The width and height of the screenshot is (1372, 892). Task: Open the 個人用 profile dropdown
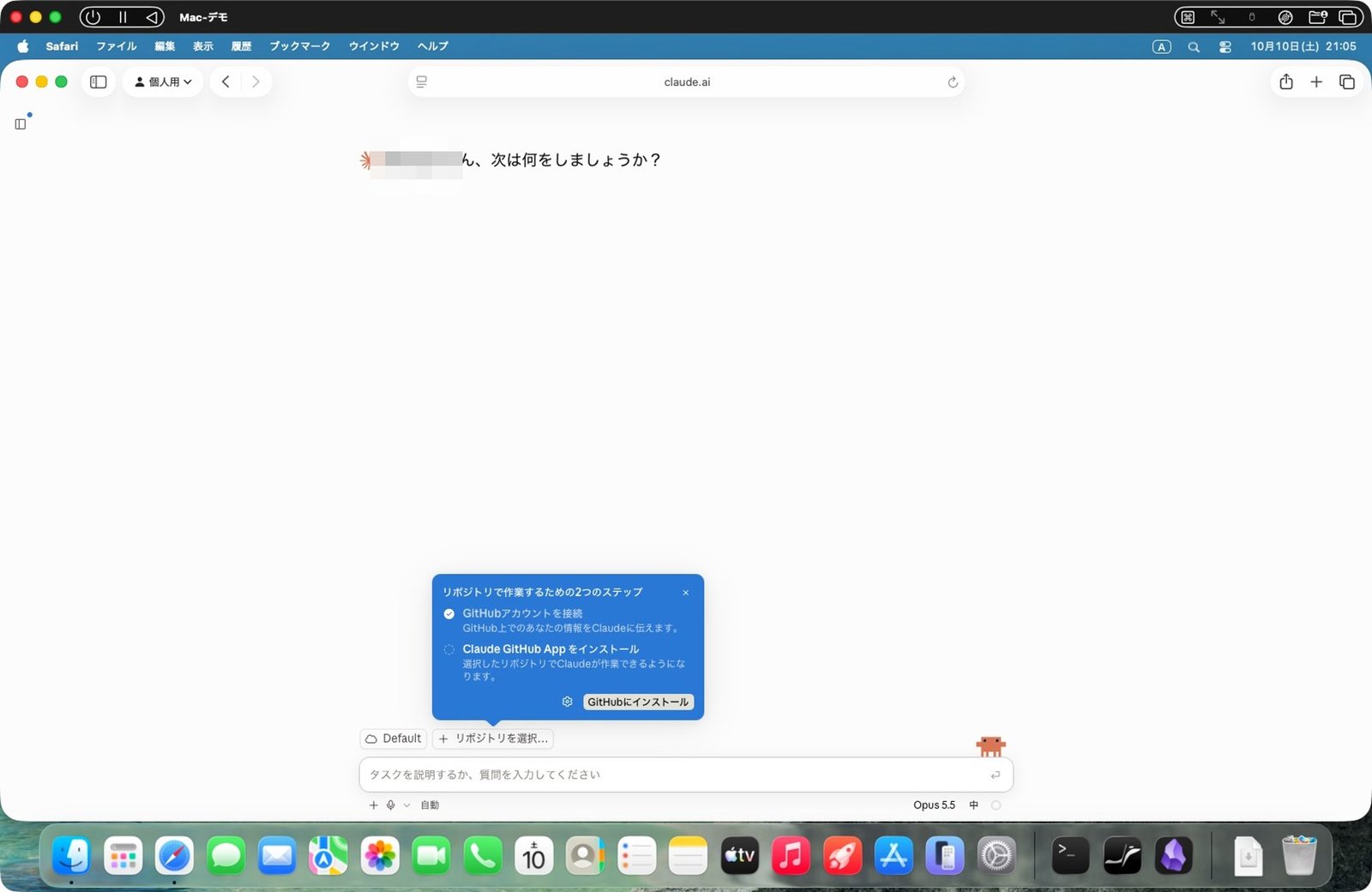(163, 81)
